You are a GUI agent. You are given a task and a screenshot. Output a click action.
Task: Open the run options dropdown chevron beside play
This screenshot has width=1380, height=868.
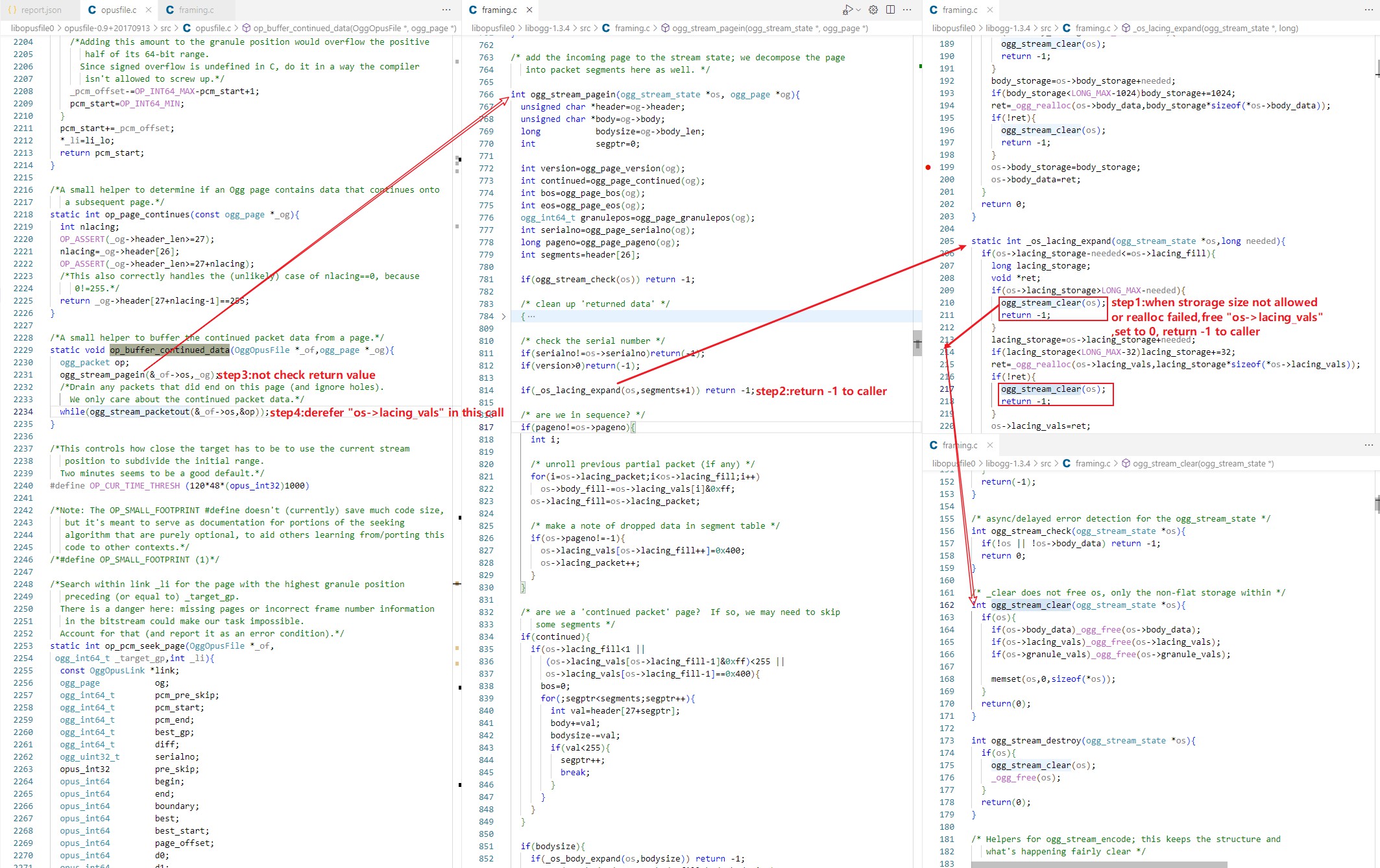(858, 10)
